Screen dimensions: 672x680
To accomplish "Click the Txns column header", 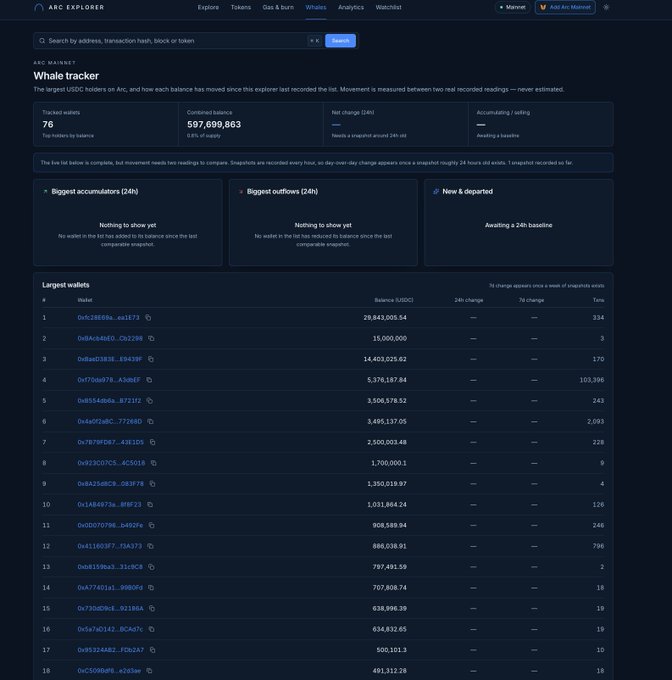I will [x=598, y=300].
